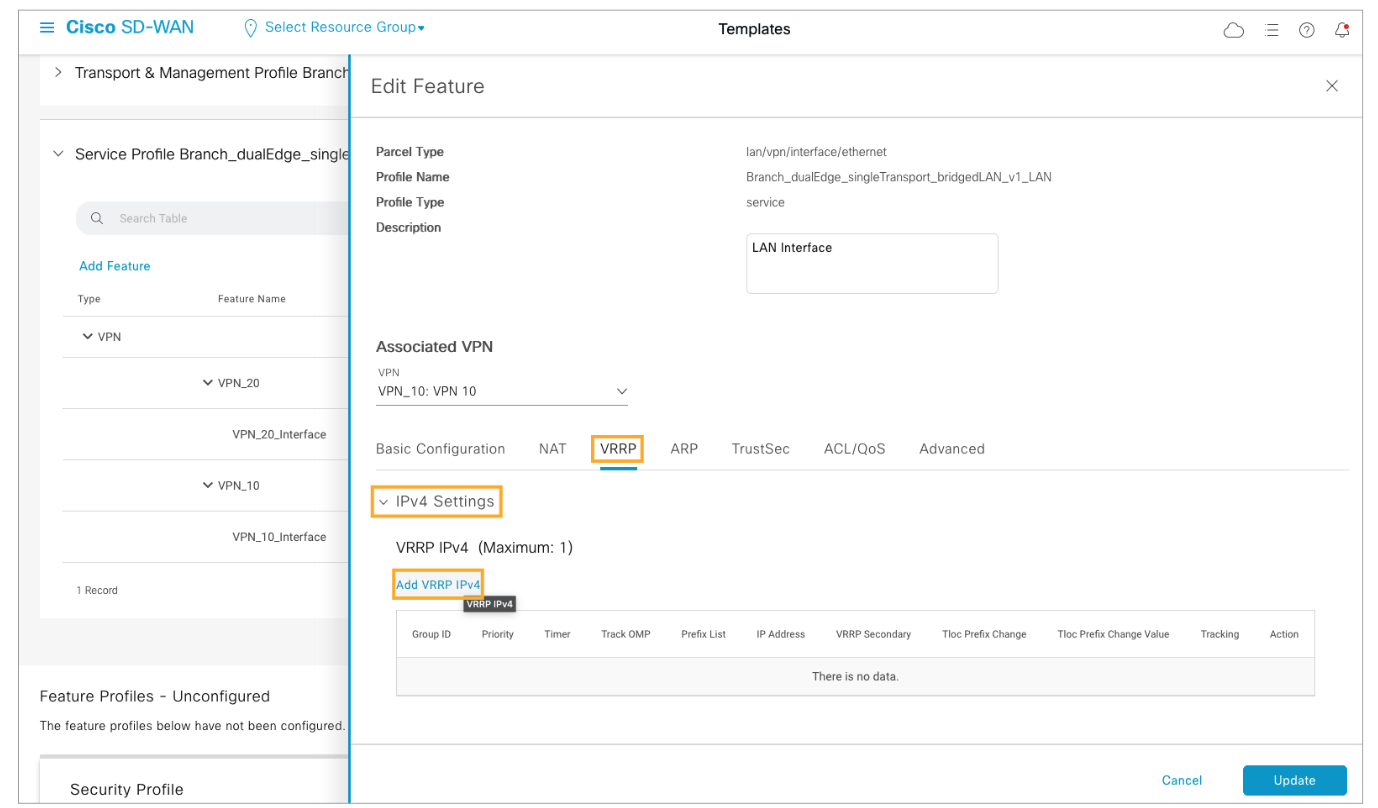The width and height of the screenshot is (1378, 808).
Task: Select VPN_10_Interface in the feature list
Action: (x=279, y=537)
